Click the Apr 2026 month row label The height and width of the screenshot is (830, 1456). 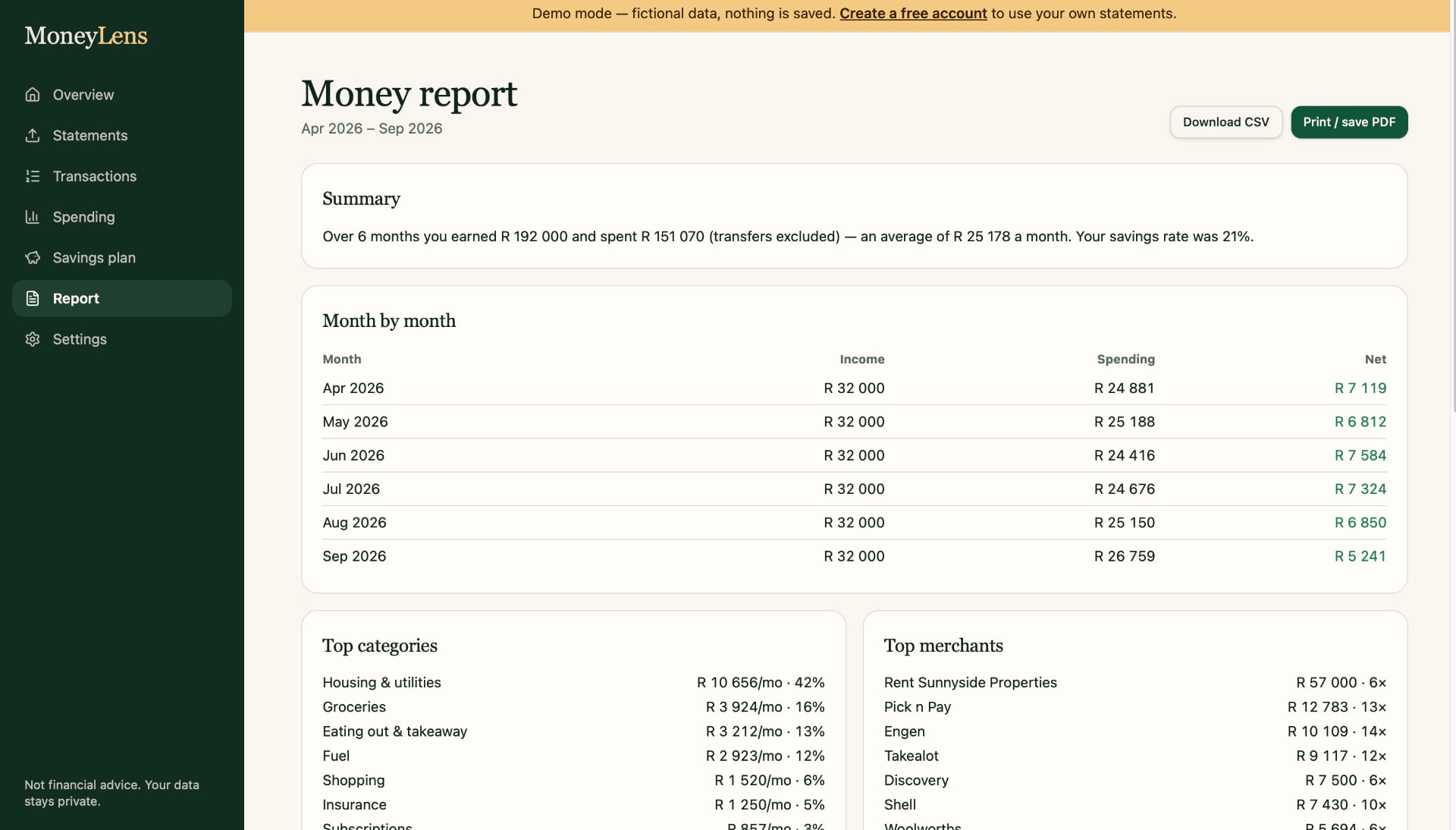[x=353, y=388]
